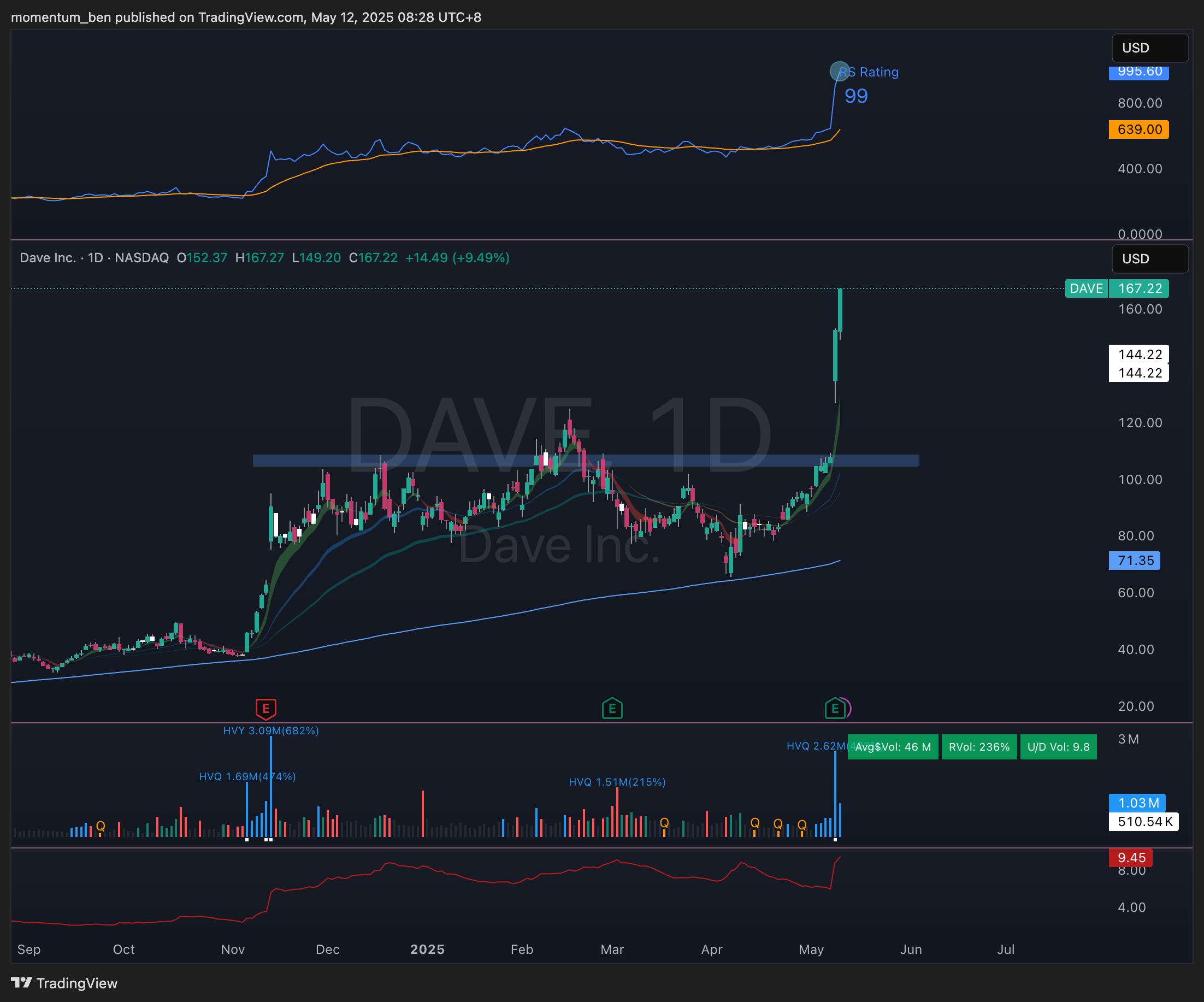Open the USD currency selector in RS pane
The image size is (1204, 1002).
(1149, 48)
